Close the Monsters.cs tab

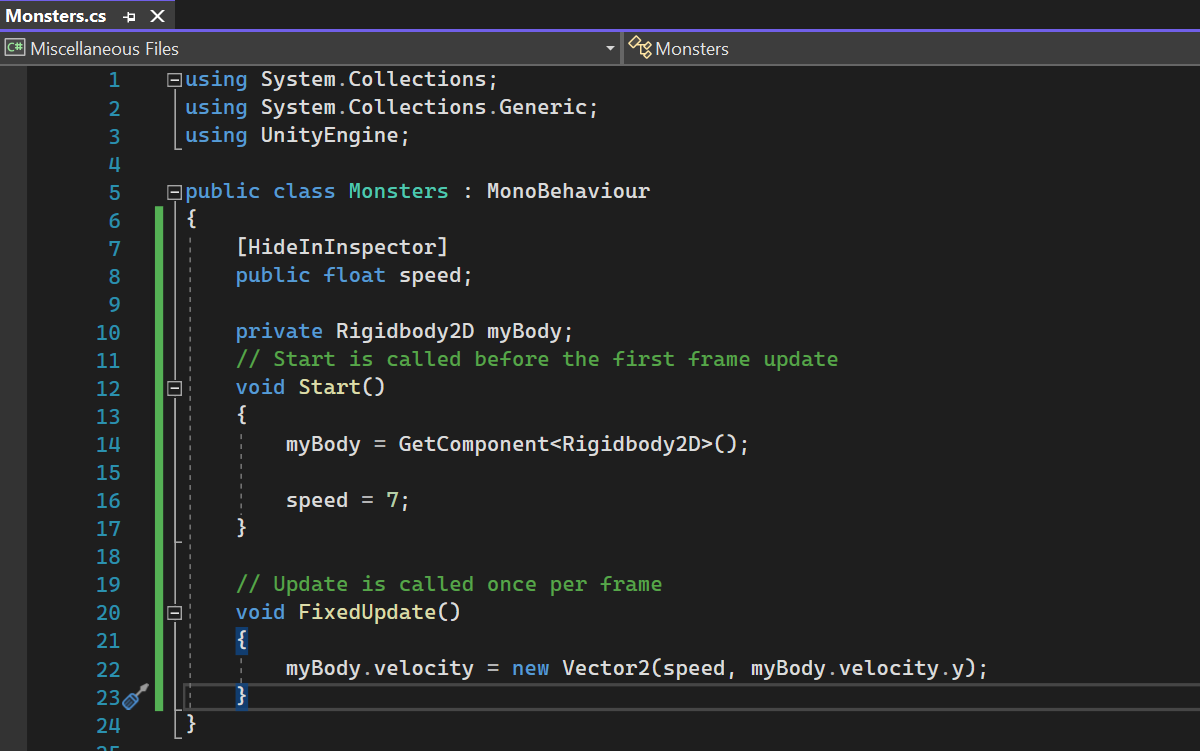tap(157, 16)
